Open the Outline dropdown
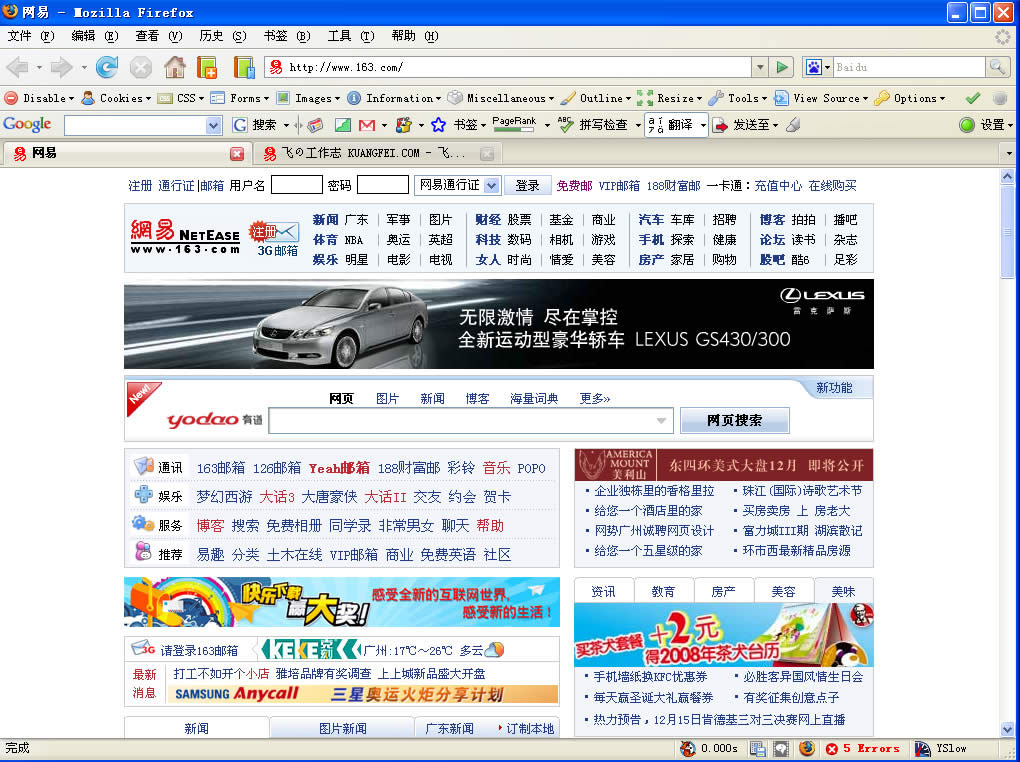This screenshot has width=1020, height=762. click(595, 98)
